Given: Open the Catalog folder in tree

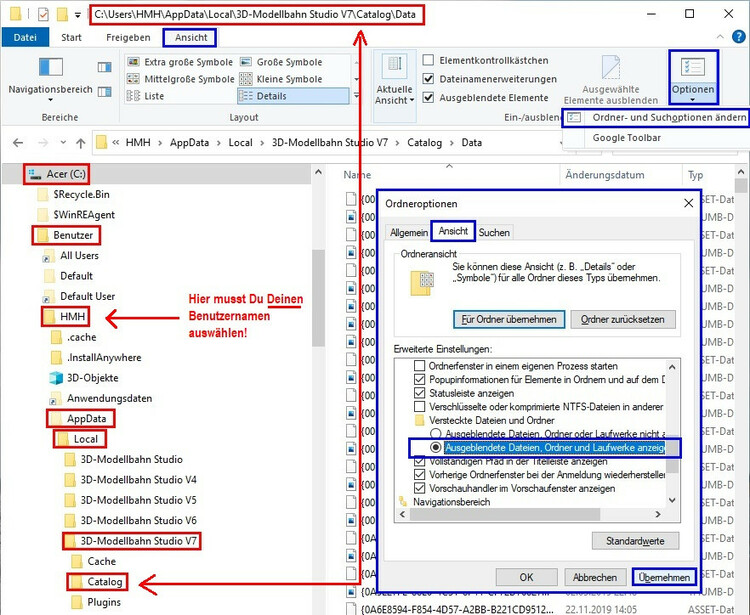Looking at the screenshot, I should [98, 582].
